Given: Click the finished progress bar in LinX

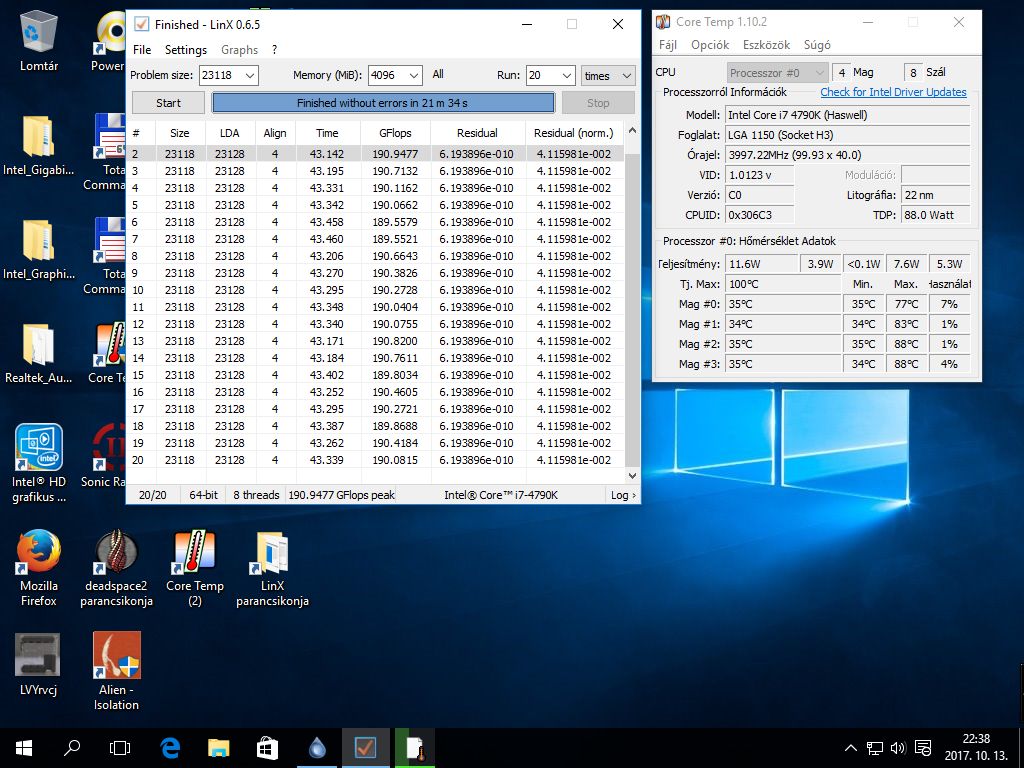Looking at the screenshot, I should pyautogui.click(x=382, y=103).
